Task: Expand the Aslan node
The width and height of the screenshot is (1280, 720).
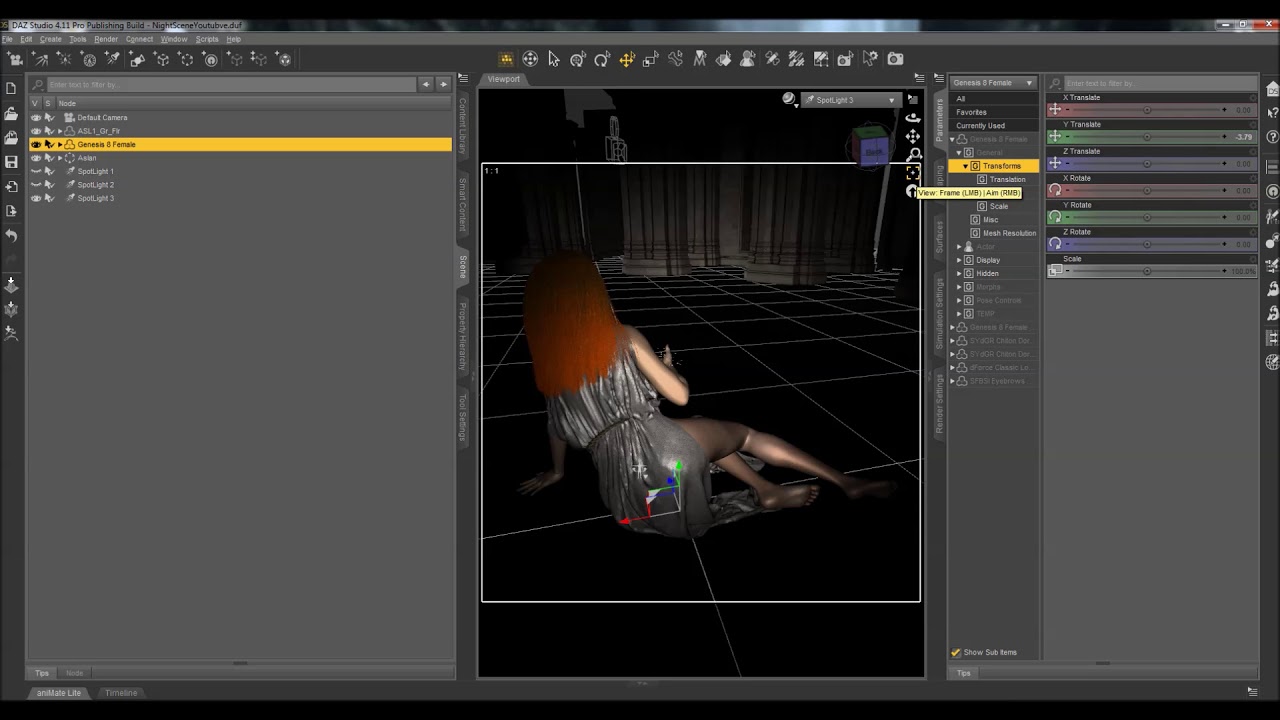Action: 60,158
